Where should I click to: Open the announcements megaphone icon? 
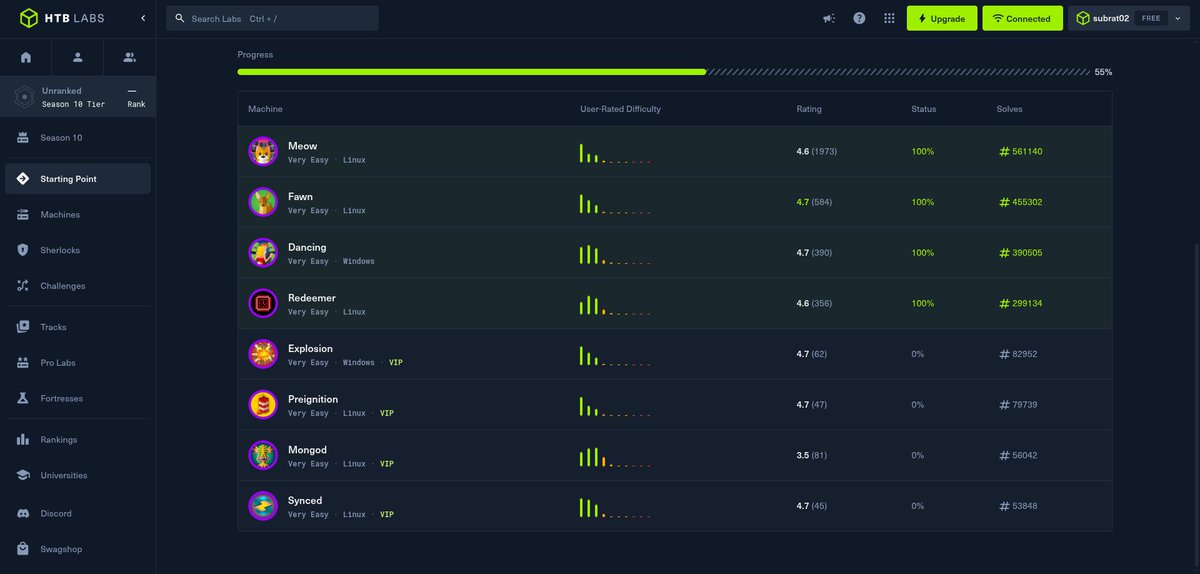coord(828,18)
